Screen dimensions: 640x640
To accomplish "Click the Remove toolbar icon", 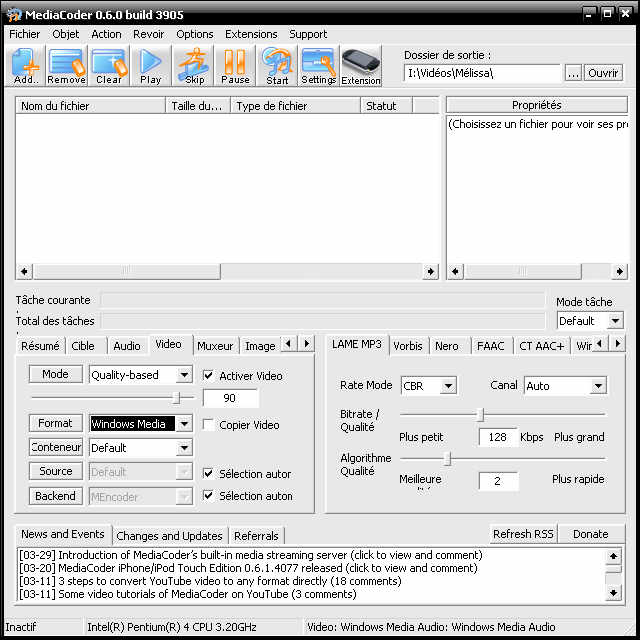I will click(x=66, y=66).
